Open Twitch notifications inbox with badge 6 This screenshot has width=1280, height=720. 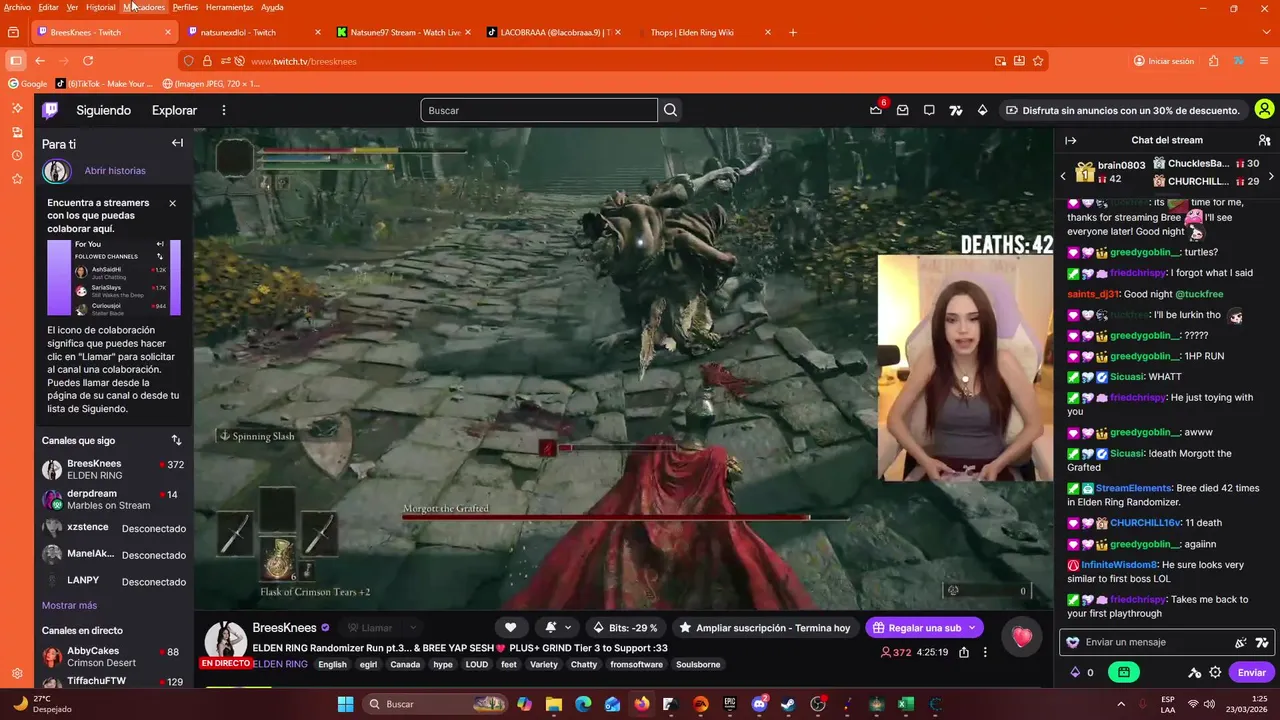coord(876,110)
